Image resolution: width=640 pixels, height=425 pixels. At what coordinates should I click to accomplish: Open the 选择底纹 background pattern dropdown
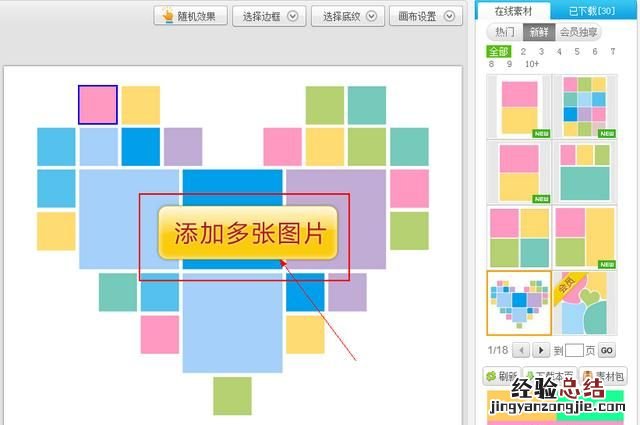coord(348,16)
